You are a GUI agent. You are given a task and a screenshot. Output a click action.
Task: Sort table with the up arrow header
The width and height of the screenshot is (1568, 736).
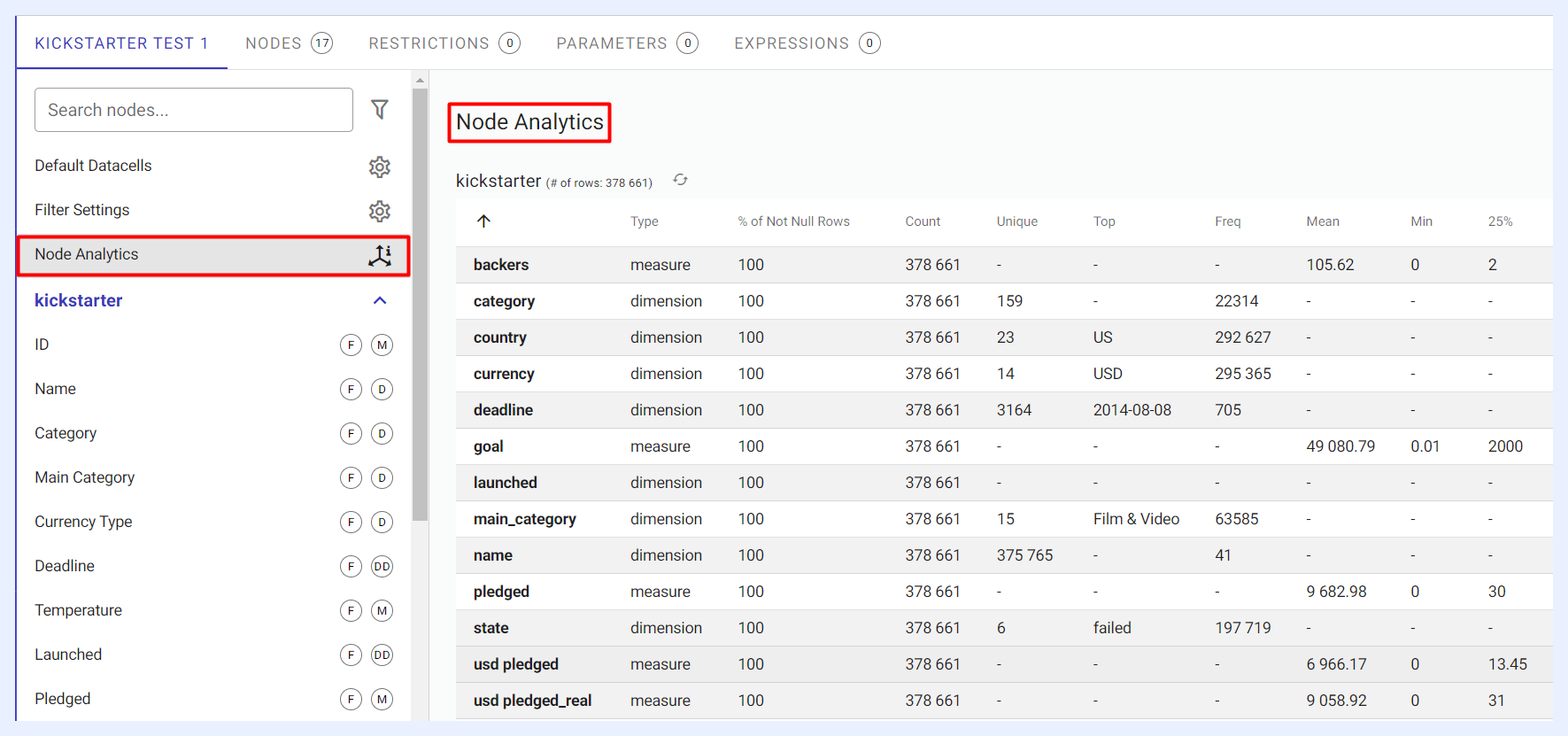tap(483, 221)
